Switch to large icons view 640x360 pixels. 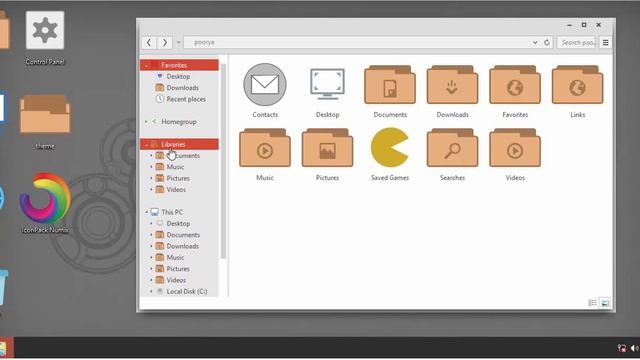point(605,302)
